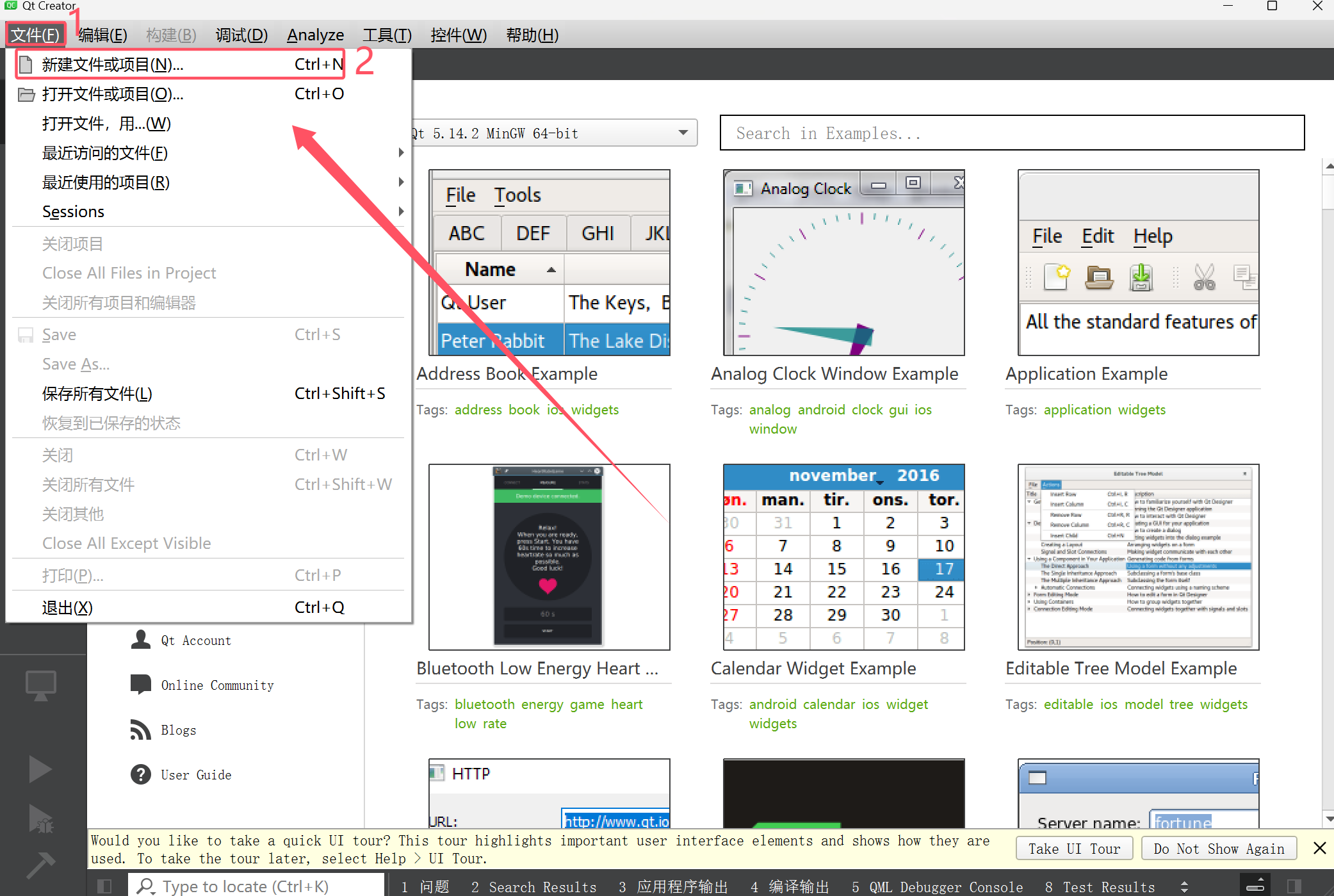
Task: Toggle the right sidebar icon in status bar
Action: (1294, 886)
